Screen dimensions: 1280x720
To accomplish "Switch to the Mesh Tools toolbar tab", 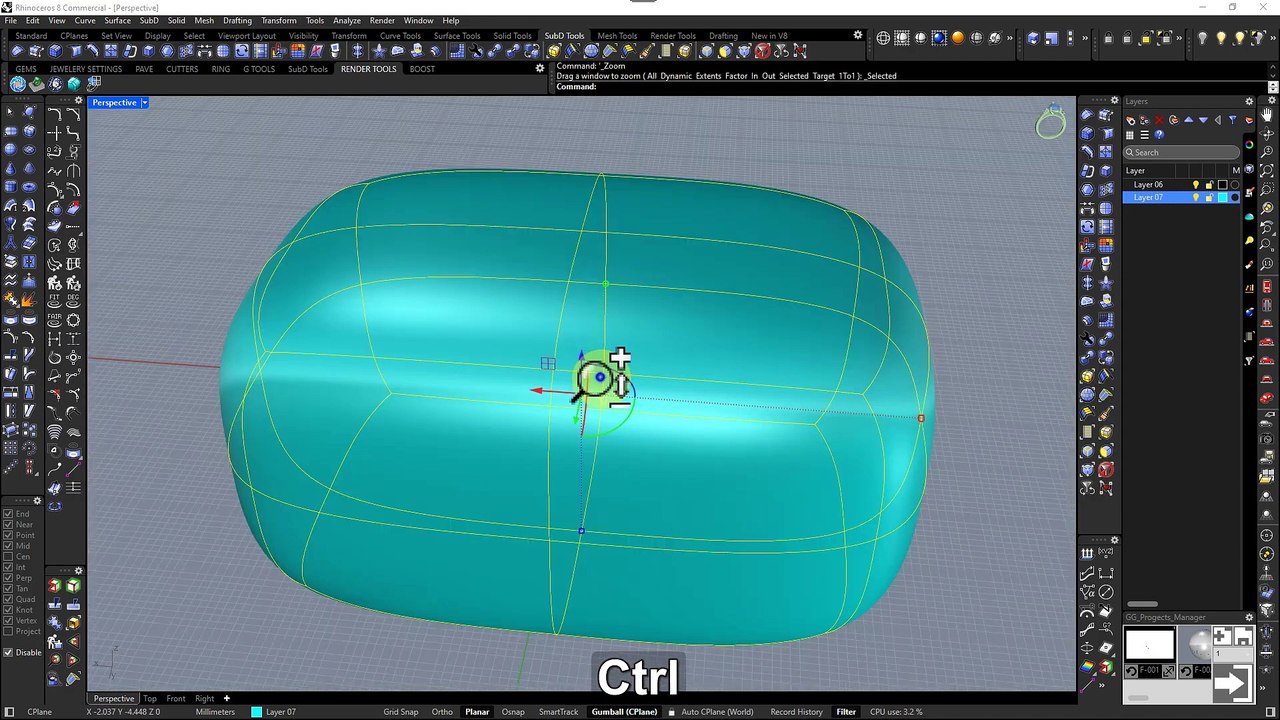I will 617,36.
